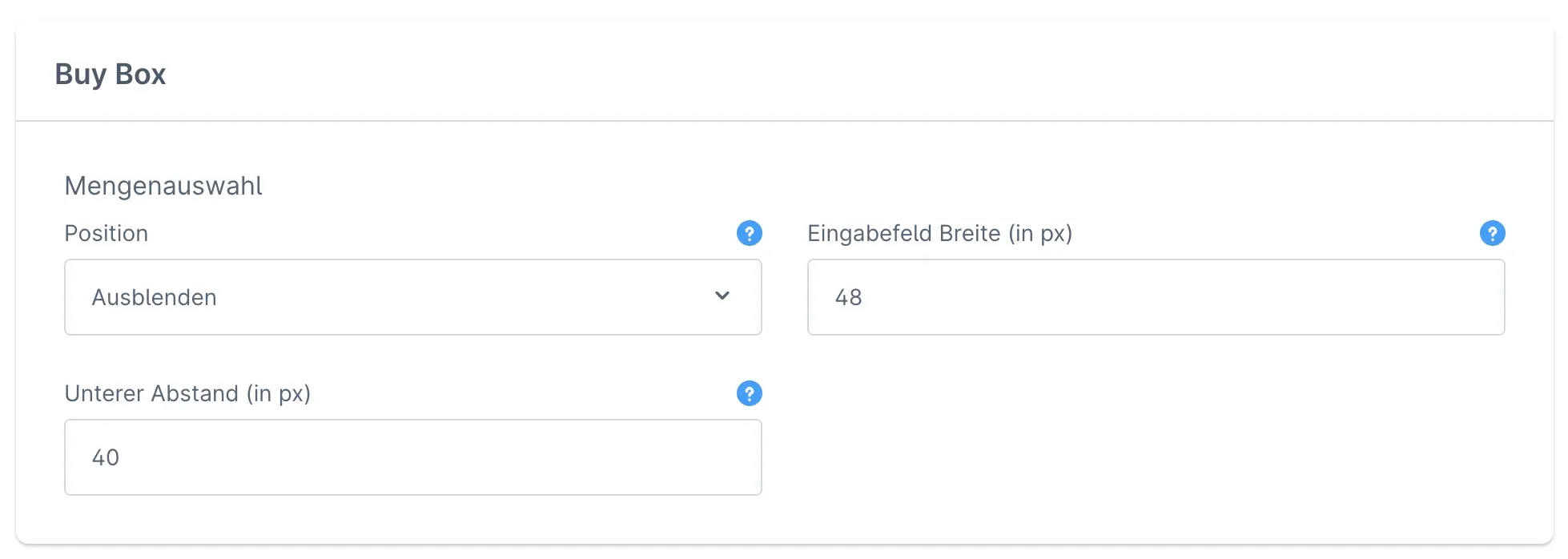
Task: Expand the Mengenauswahl Position selector
Action: (x=412, y=297)
